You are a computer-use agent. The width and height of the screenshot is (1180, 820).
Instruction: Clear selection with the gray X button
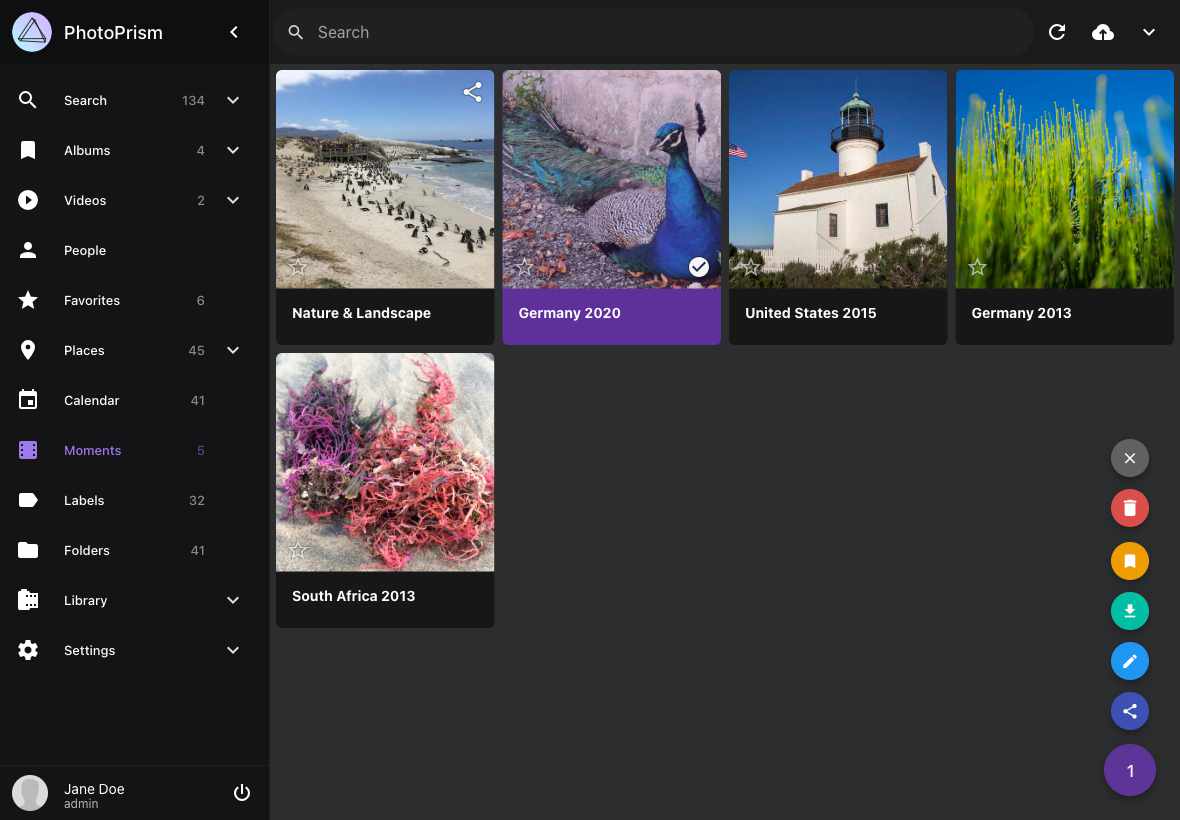(1130, 458)
